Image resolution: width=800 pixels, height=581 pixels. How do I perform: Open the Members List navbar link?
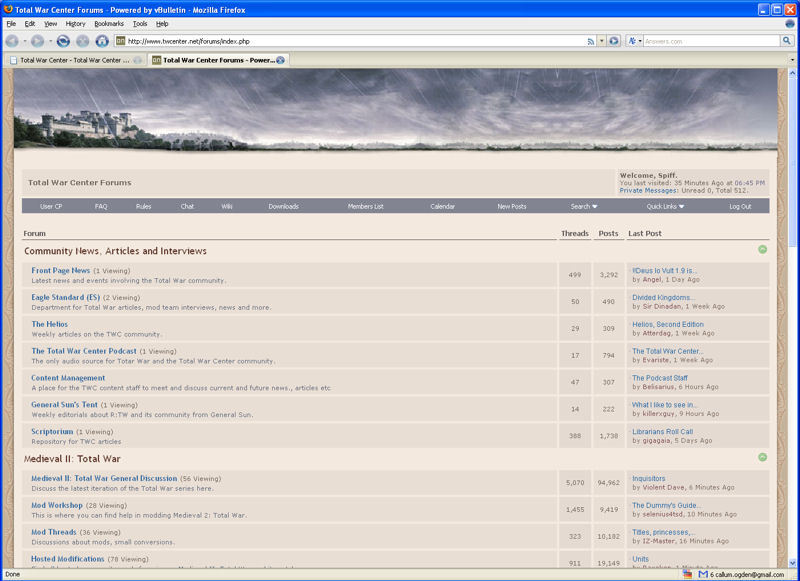pyautogui.click(x=365, y=207)
